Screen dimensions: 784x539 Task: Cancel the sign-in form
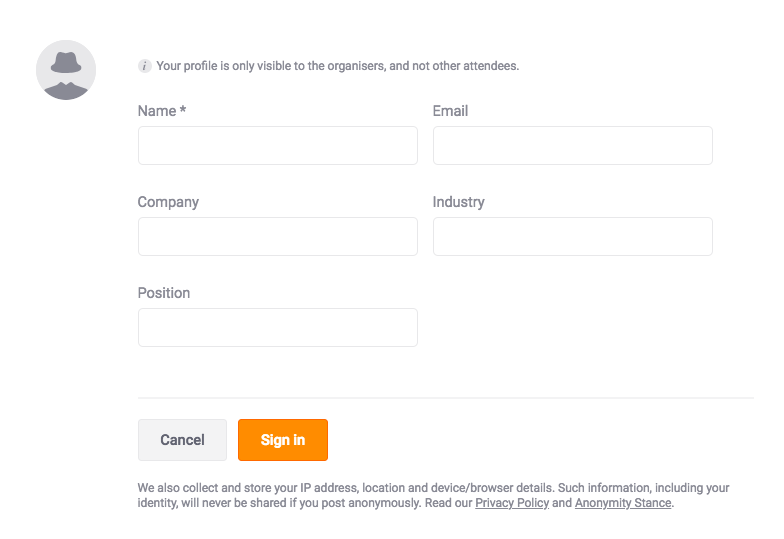[x=182, y=440]
